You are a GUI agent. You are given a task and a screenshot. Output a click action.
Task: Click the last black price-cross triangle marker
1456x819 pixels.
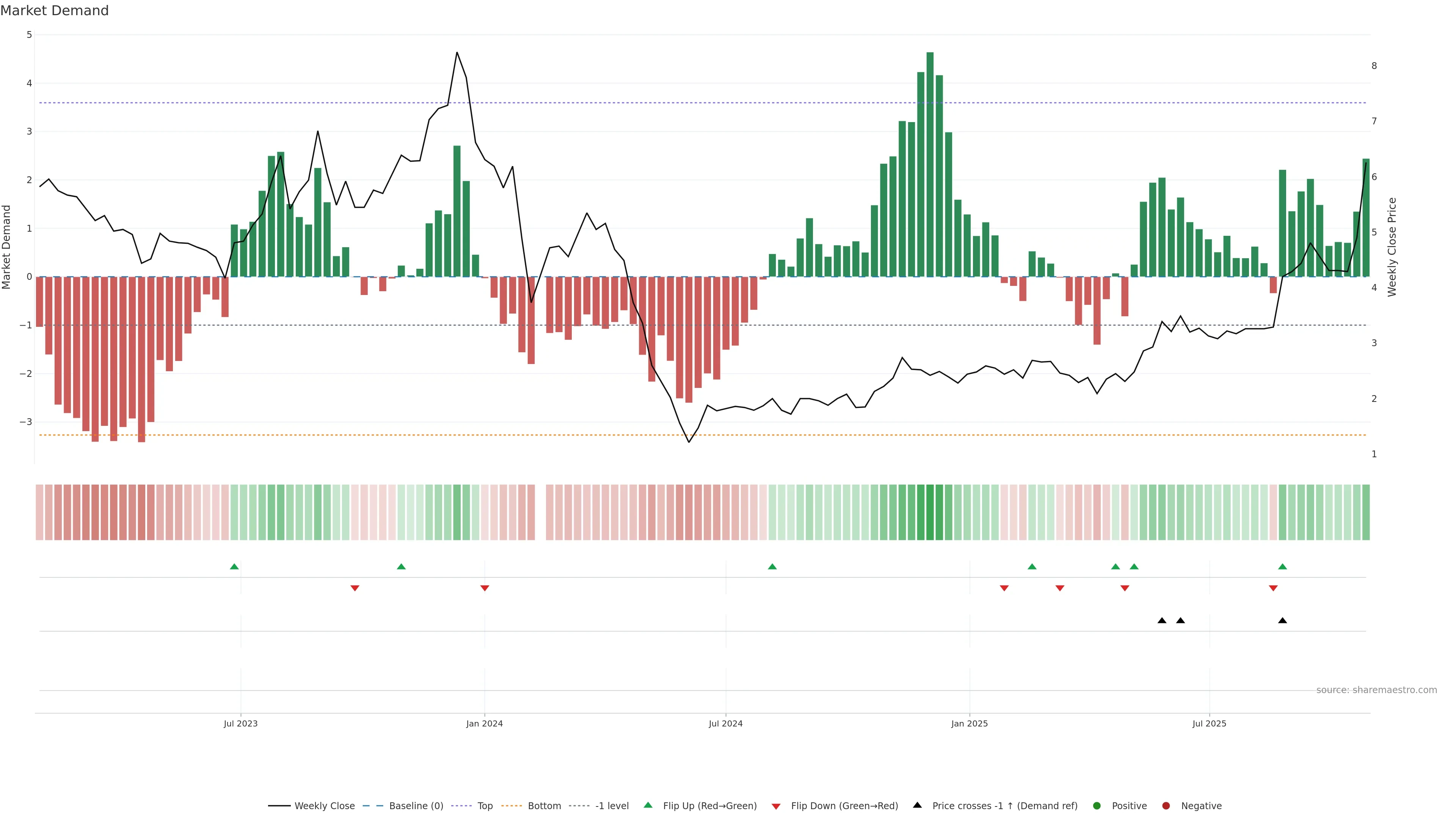point(1282,621)
